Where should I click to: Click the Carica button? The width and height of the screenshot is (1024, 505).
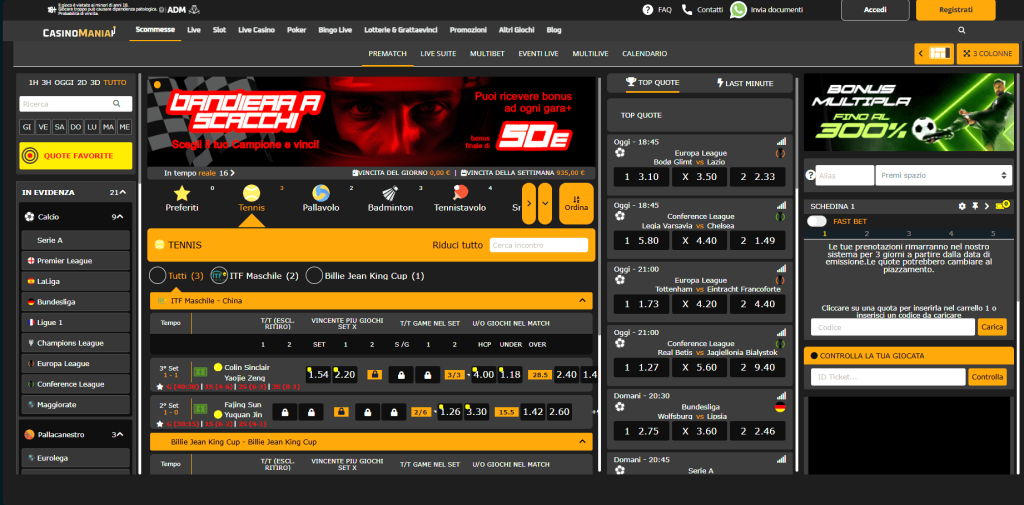[992, 327]
